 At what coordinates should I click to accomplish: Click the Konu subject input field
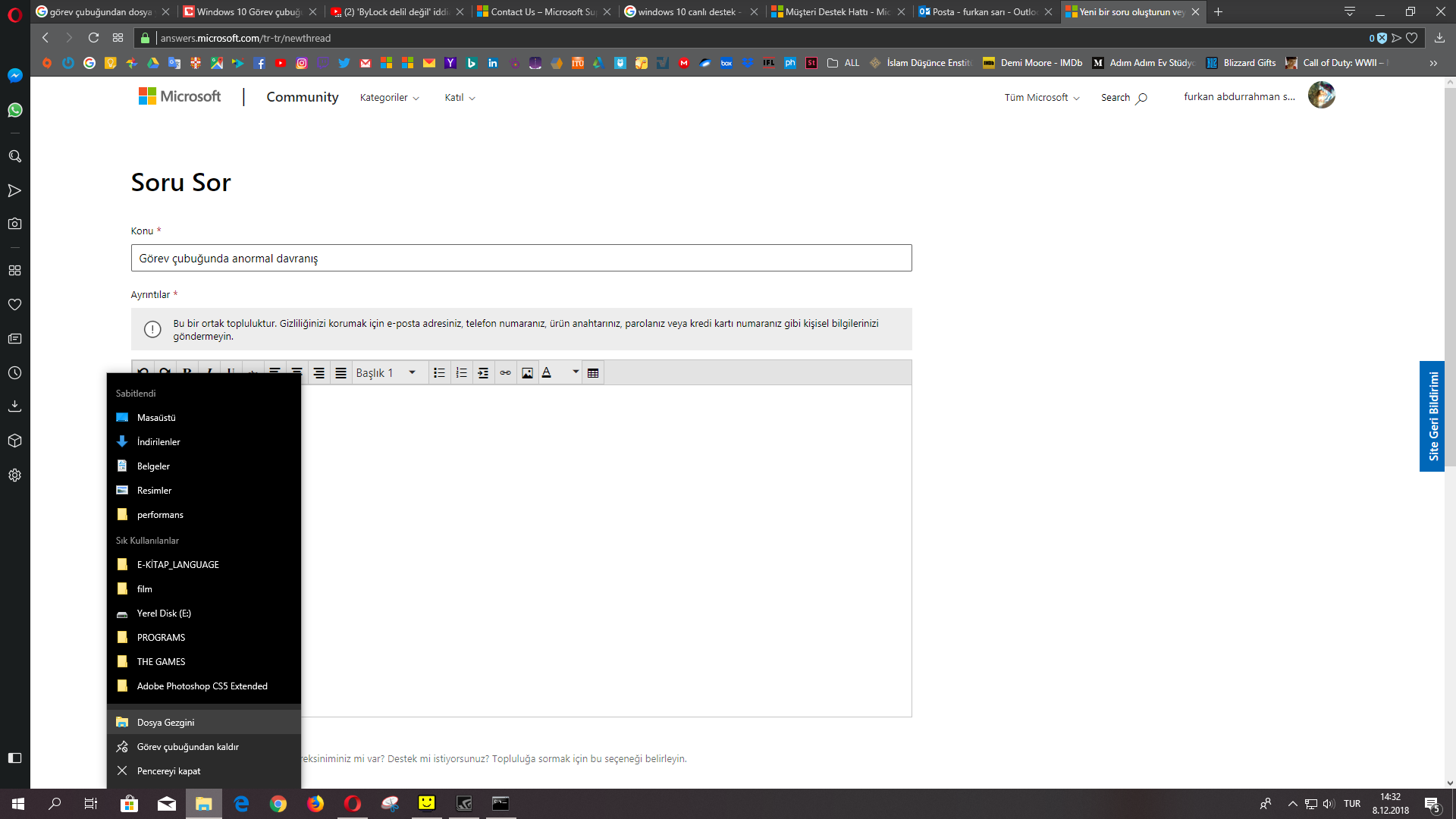pos(521,259)
